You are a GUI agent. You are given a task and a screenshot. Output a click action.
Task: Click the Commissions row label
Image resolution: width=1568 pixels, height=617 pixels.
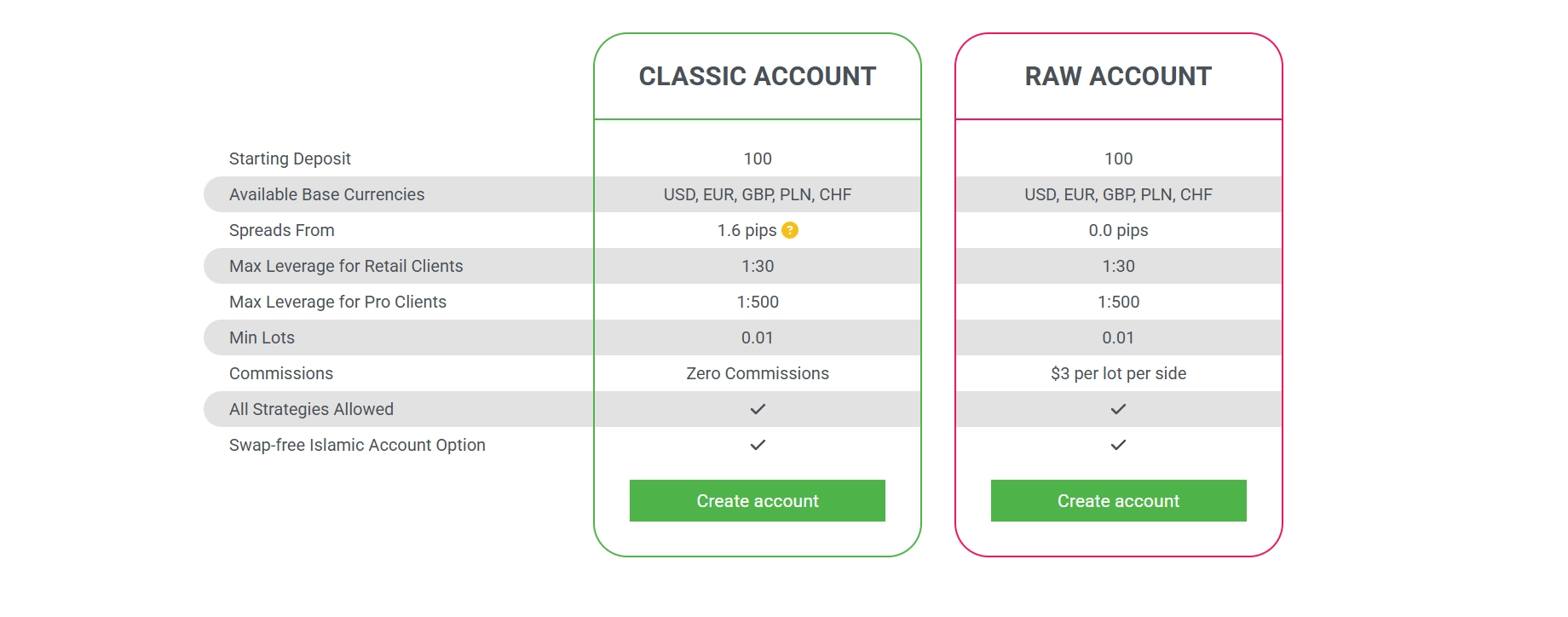point(280,373)
